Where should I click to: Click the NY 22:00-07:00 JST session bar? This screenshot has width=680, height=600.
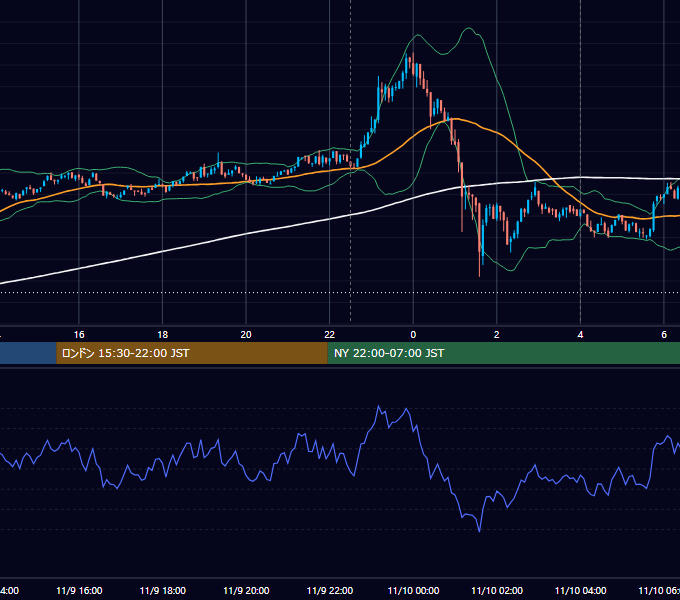click(503, 353)
